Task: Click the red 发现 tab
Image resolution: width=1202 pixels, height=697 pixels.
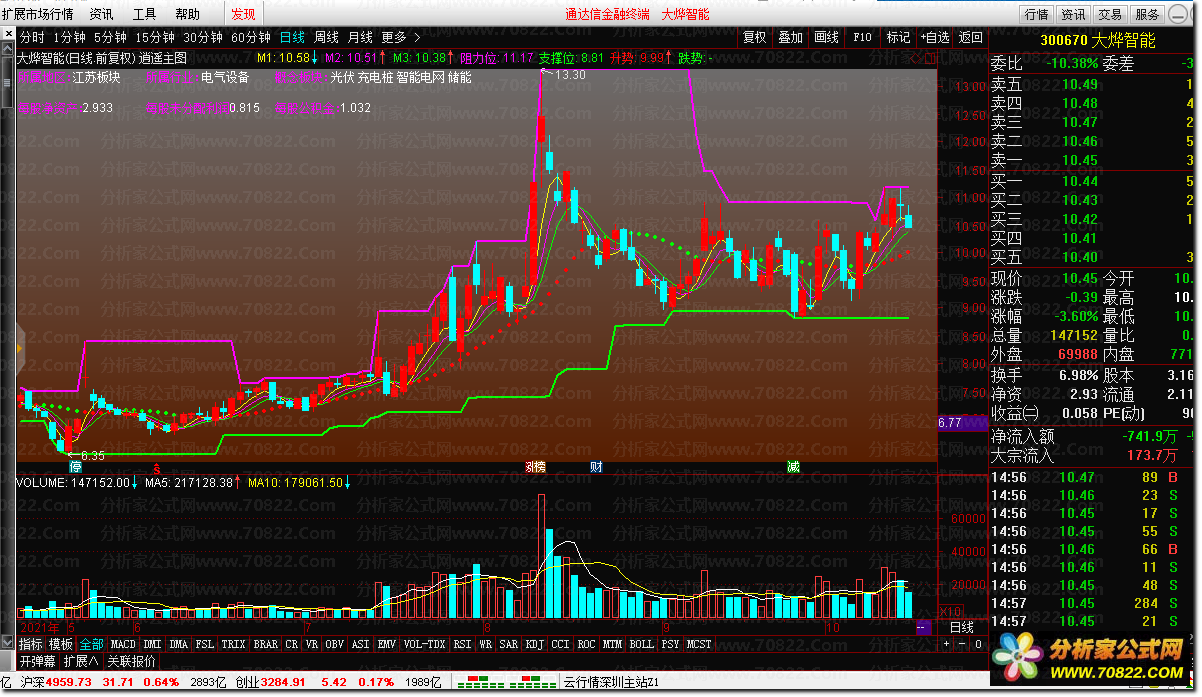Action: click(243, 14)
